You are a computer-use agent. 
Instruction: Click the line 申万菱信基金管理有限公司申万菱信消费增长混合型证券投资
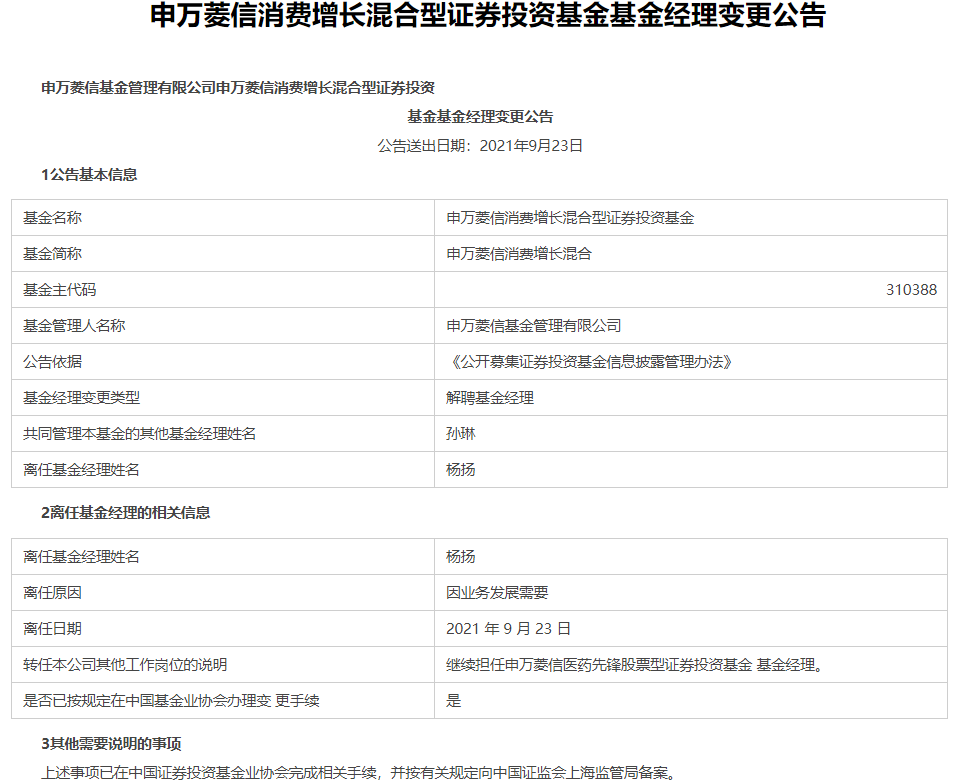point(238,88)
